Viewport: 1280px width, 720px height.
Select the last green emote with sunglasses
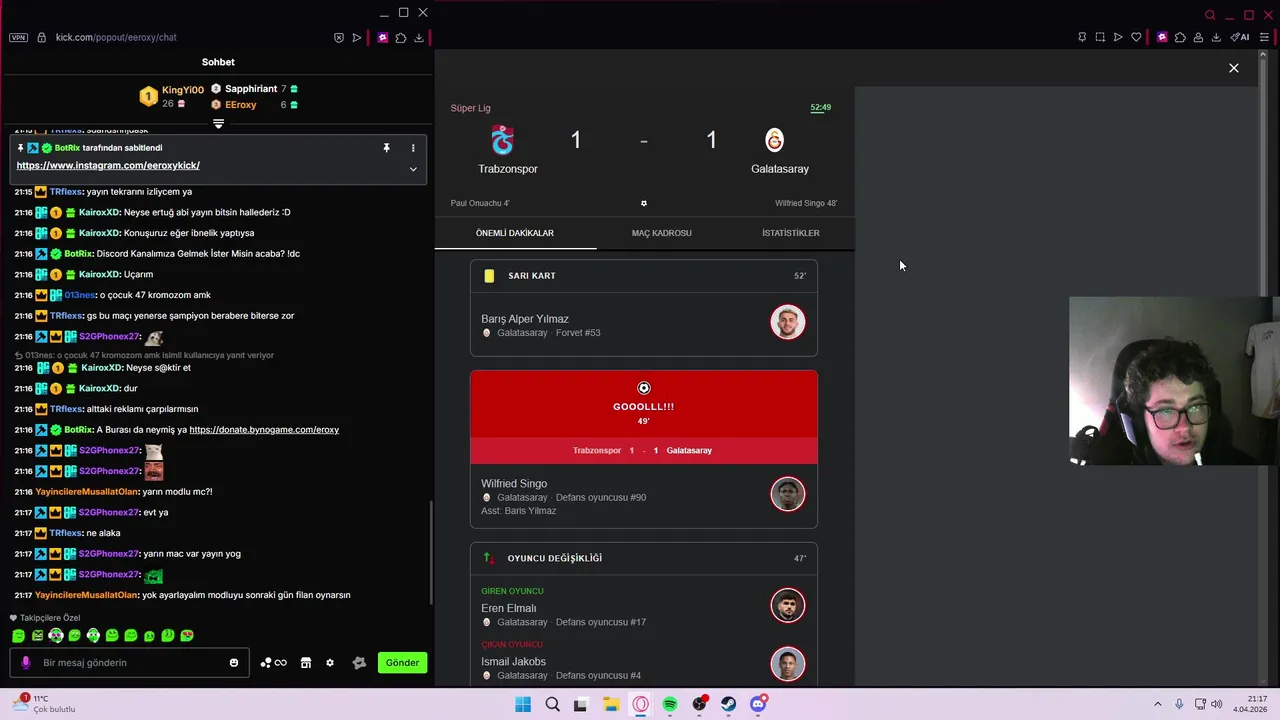(x=187, y=635)
